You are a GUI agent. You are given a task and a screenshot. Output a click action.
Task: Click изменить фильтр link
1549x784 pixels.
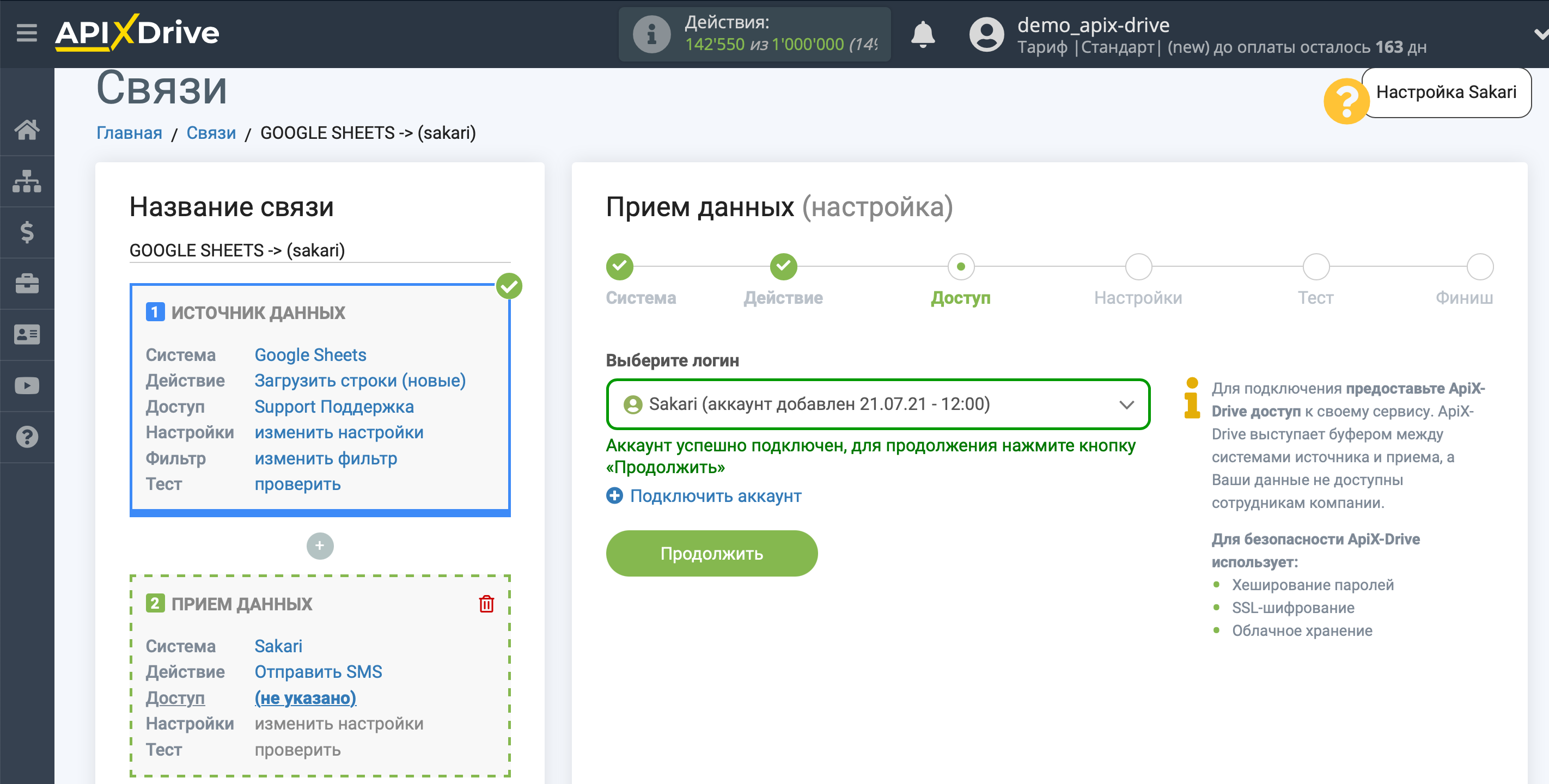[326, 458]
